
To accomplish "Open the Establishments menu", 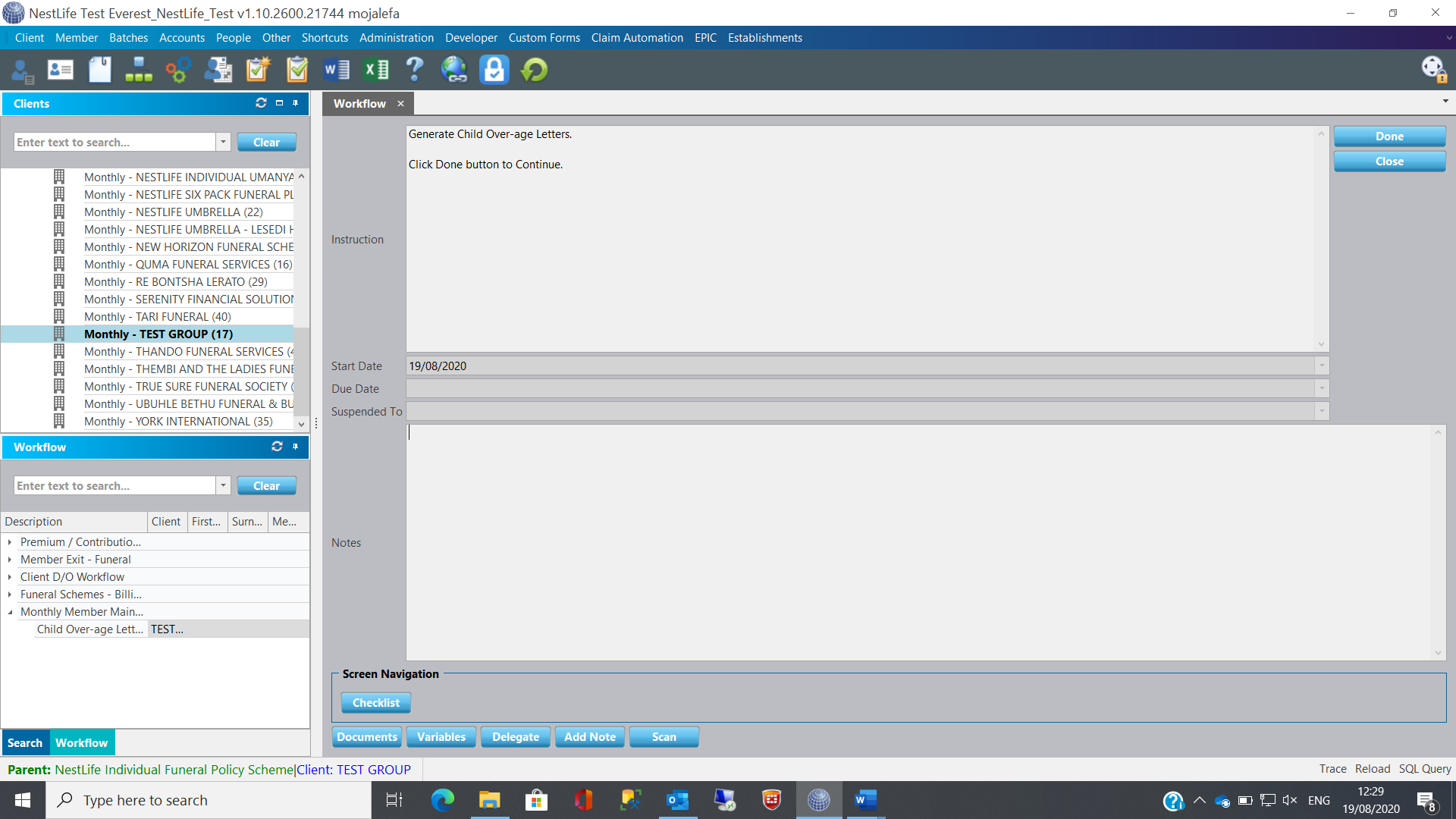I will tap(765, 38).
